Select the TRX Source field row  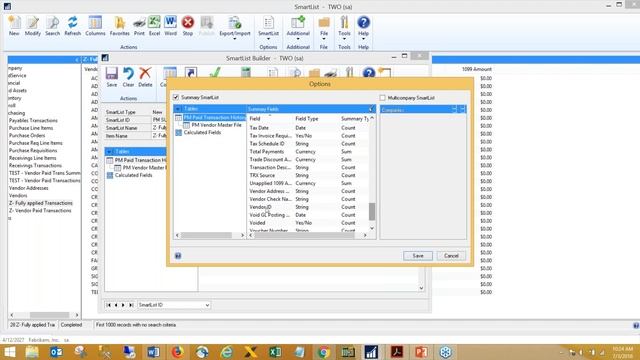point(309,175)
